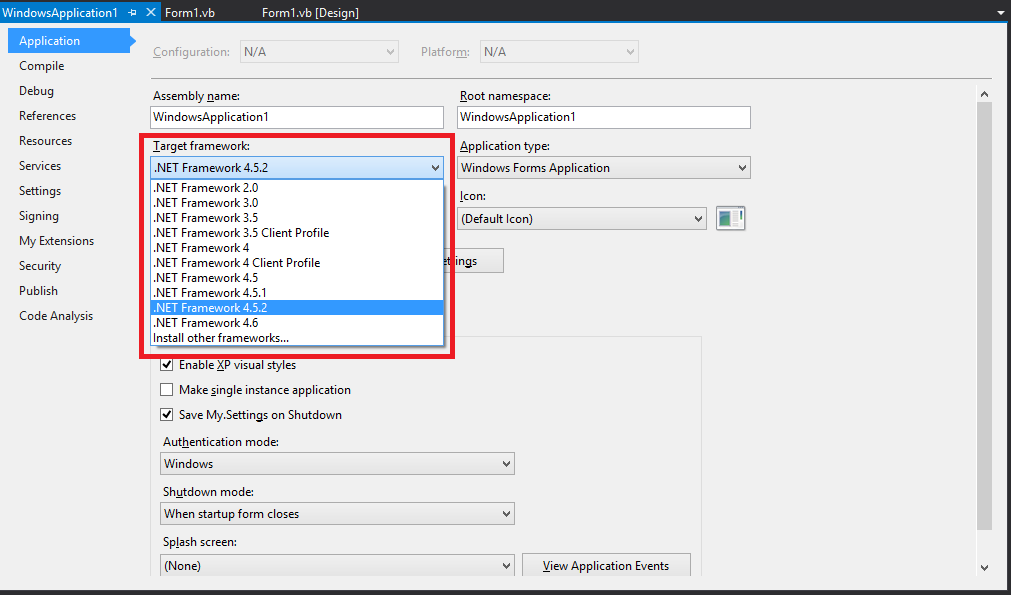Select .NET Framework 4.5.1
Viewport: 1011px width, 595px height.
(297, 293)
